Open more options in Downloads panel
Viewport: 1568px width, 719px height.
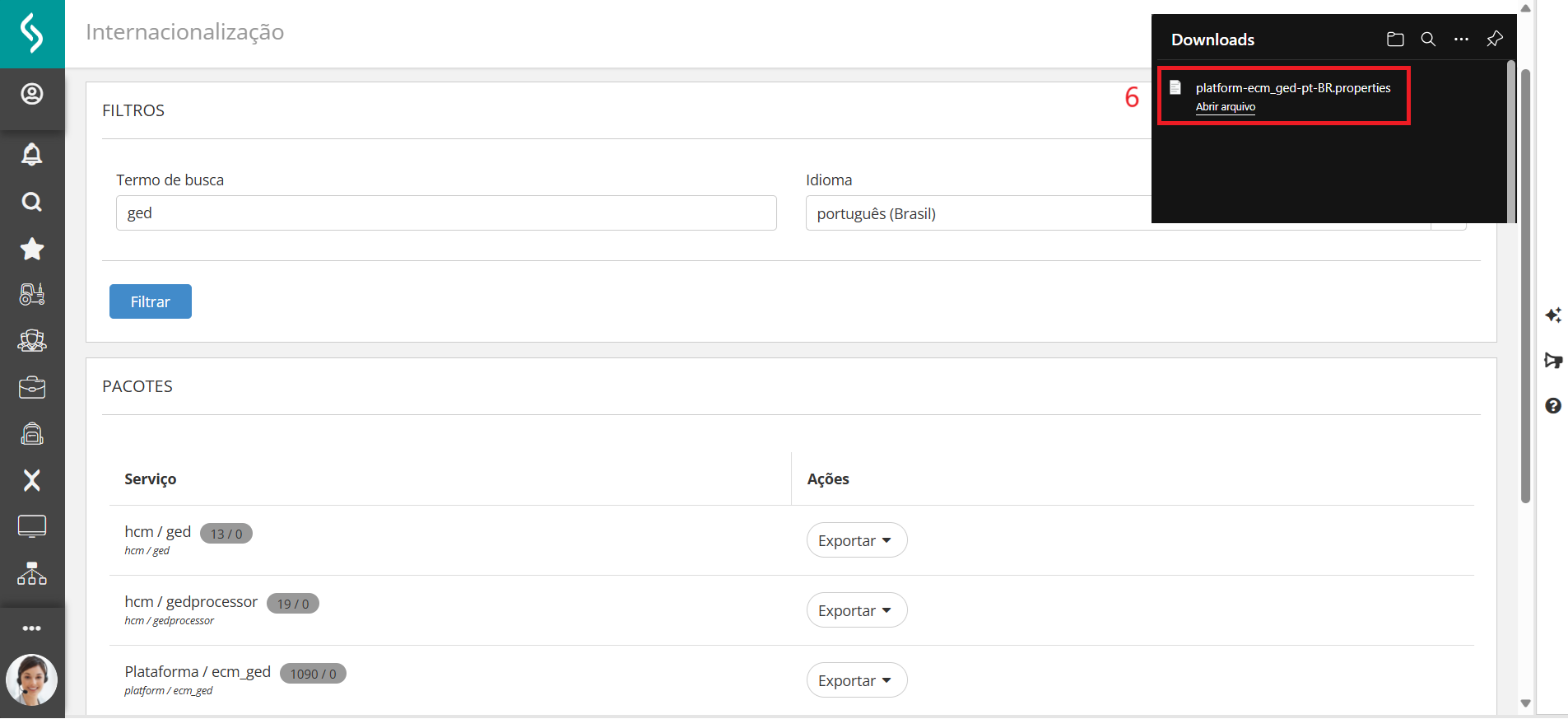(x=1461, y=40)
